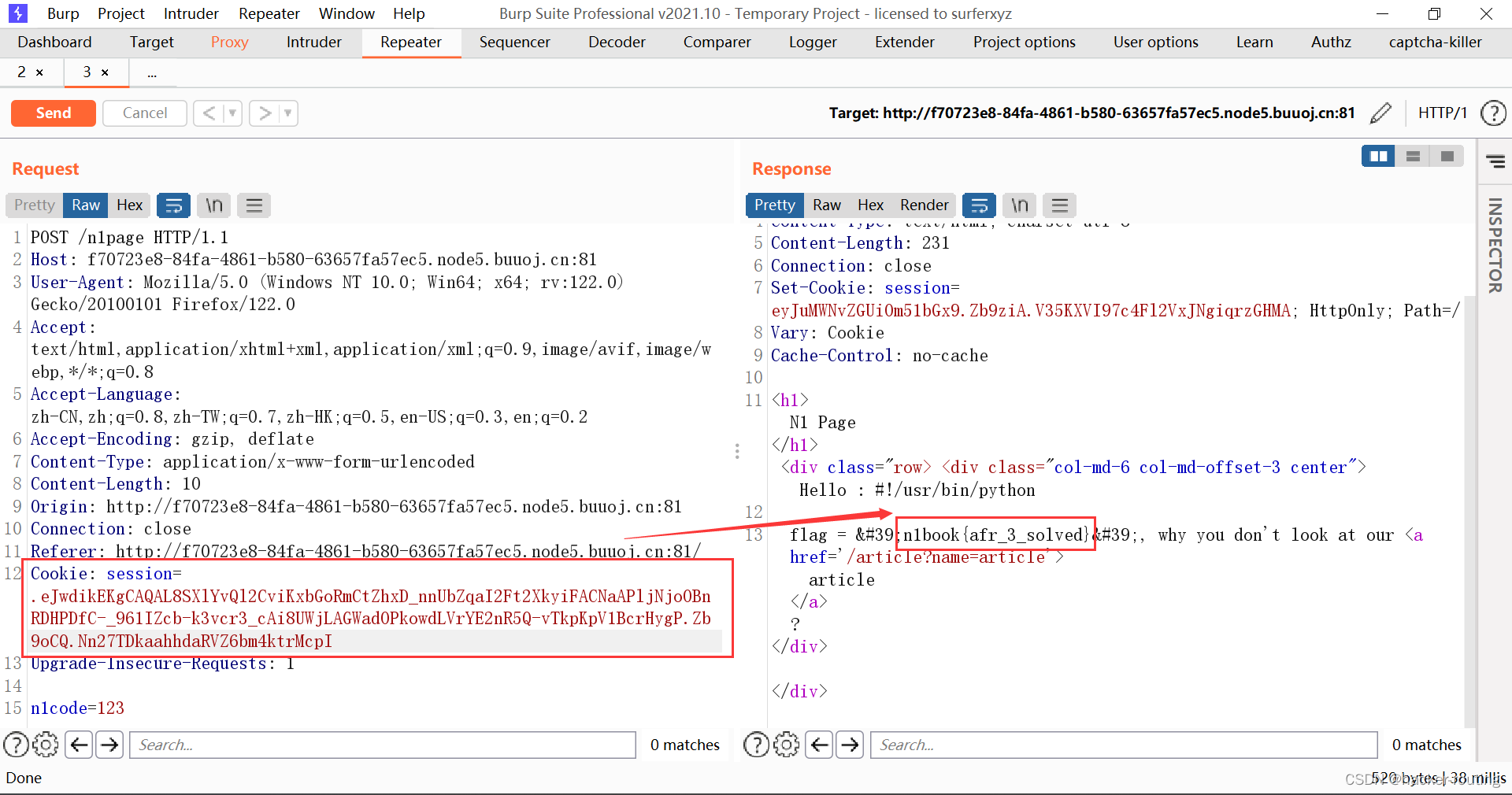
Task: Open the Window menu
Action: [x=346, y=13]
